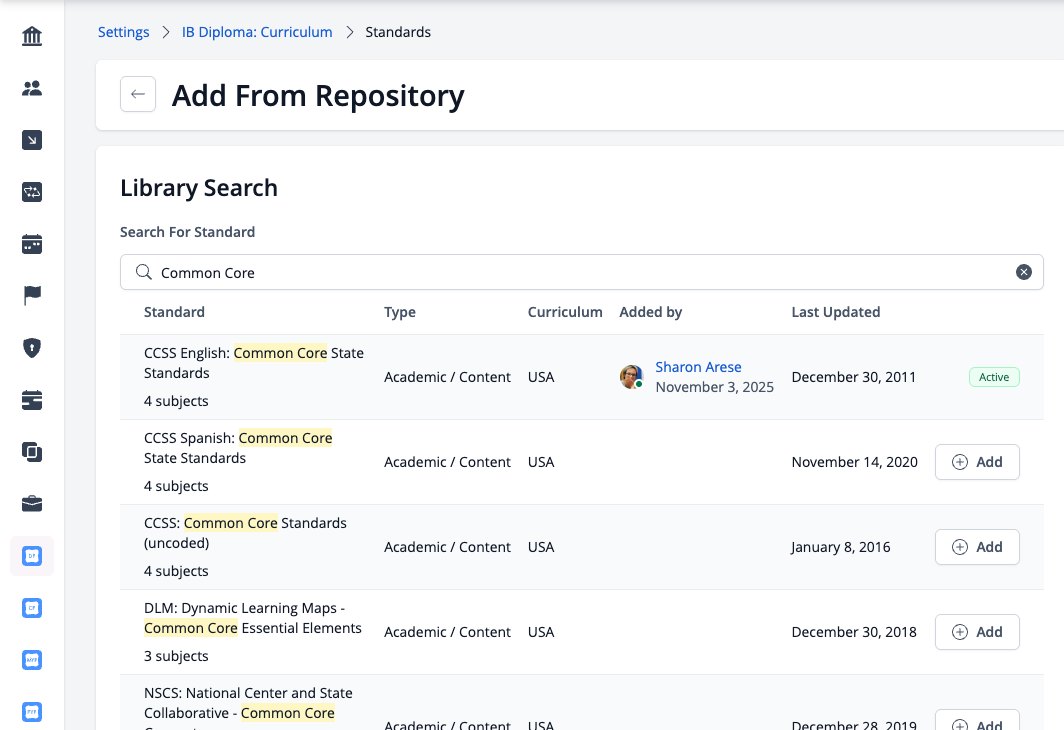This screenshot has height=730, width=1064.
Task: Click December 30, 2018 date
Action: coord(854,632)
